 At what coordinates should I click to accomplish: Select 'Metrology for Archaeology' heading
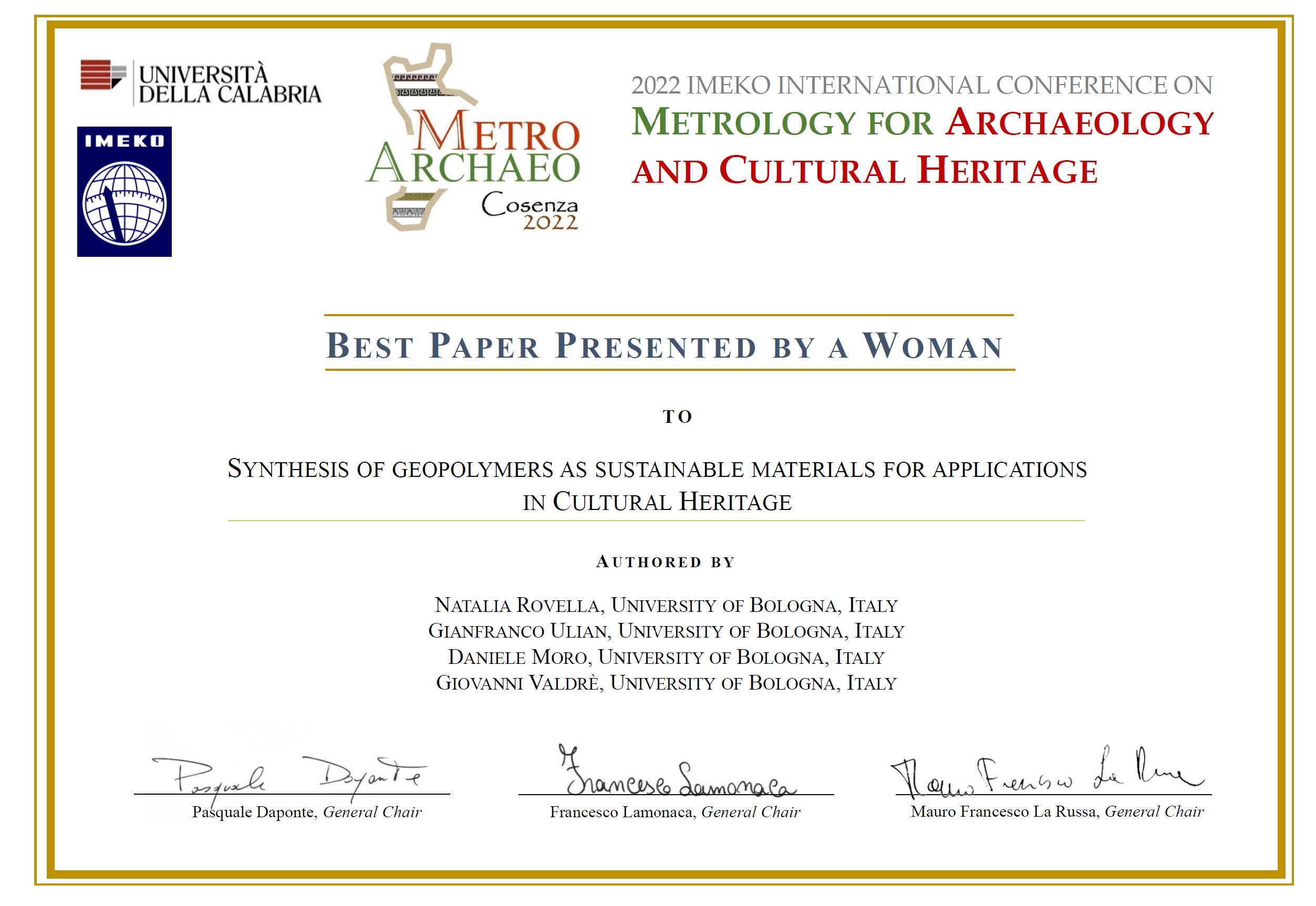[923, 122]
